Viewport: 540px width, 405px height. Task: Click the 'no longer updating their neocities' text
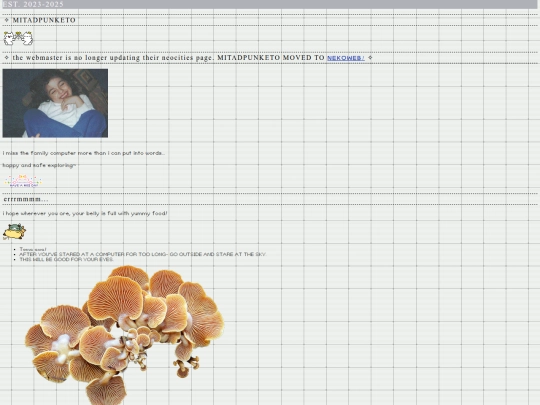pos(139,58)
